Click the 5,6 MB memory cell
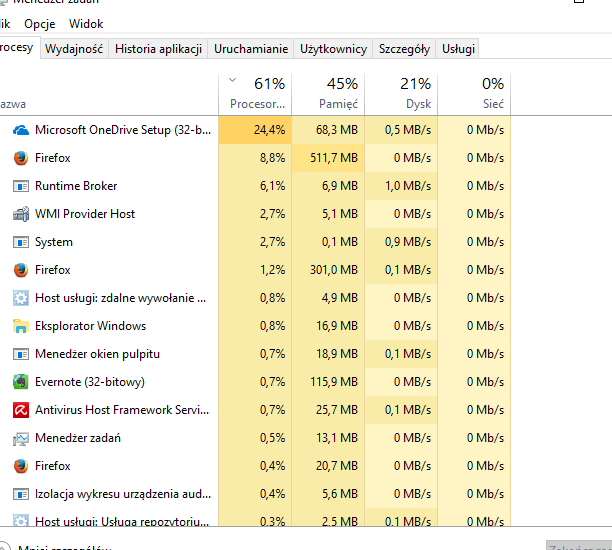The width and height of the screenshot is (612, 550). (x=328, y=494)
